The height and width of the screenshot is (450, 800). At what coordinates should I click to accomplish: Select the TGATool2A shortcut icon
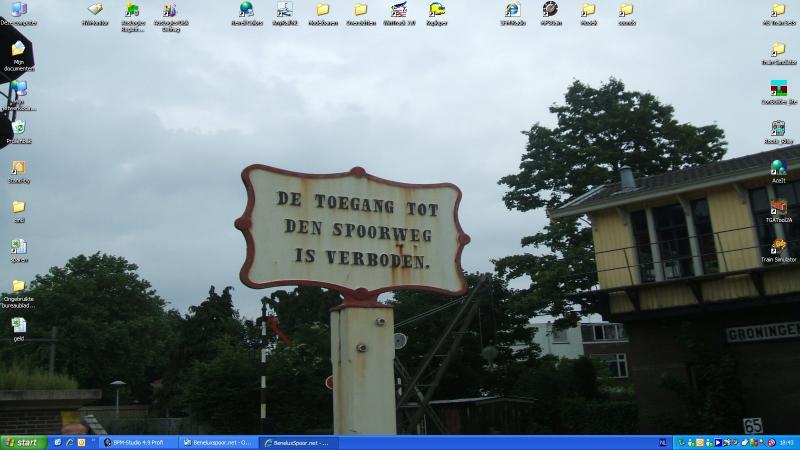[x=779, y=211]
